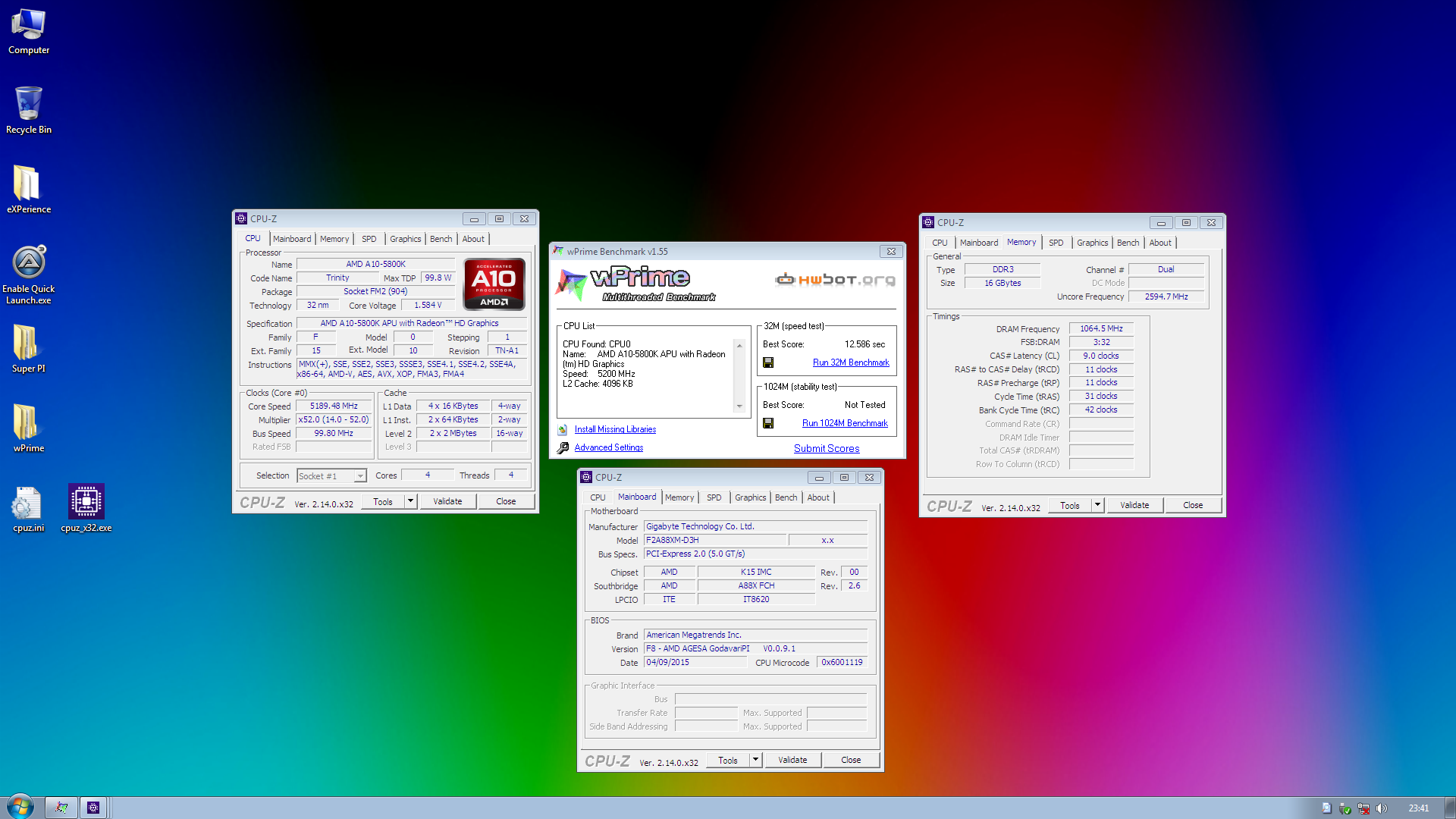The height and width of the screenshot is (819, 1456).
Task: Click Run 32M Benchmark link
Action: (x=851, y=362)
